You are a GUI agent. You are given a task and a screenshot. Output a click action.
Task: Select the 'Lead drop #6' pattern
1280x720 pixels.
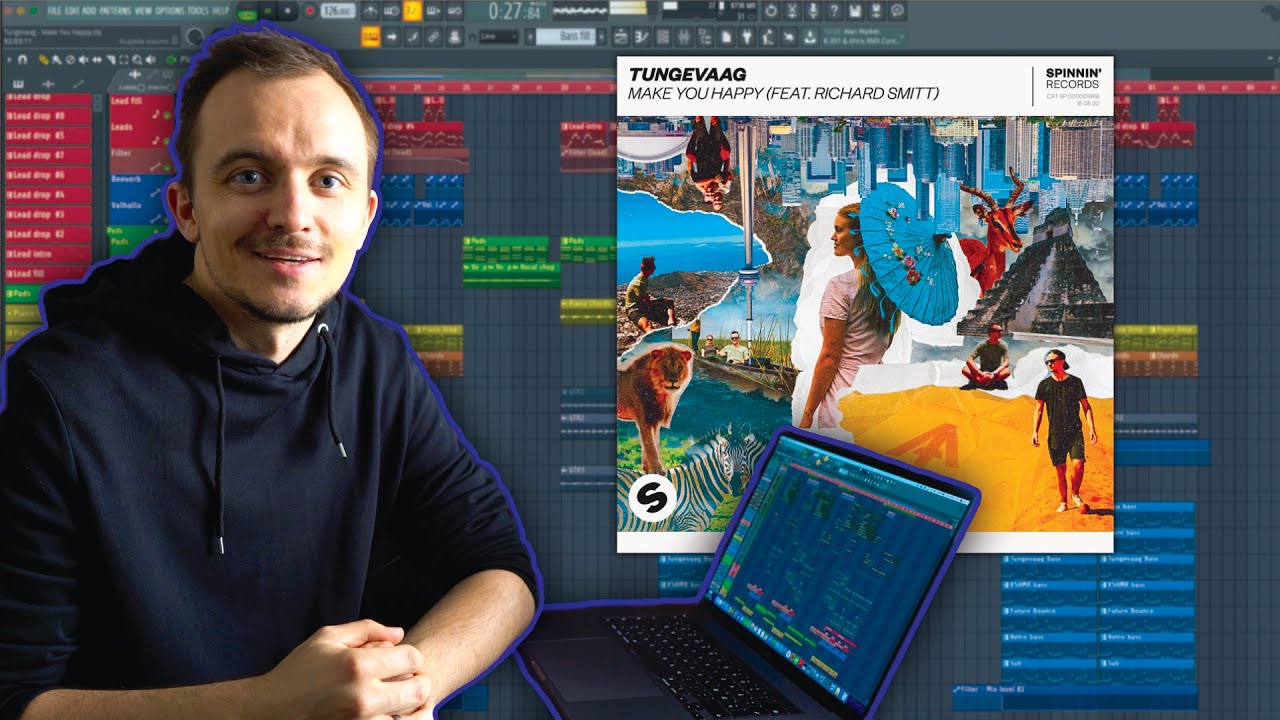coord(48,175)
